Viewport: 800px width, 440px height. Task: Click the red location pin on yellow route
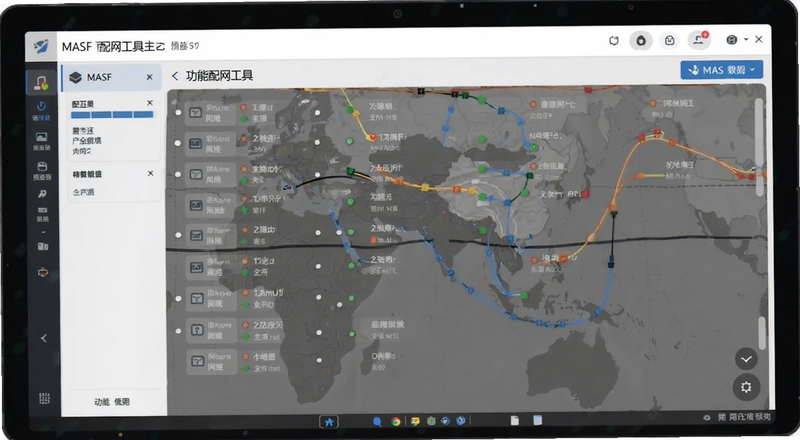click(x=373, y=137)
